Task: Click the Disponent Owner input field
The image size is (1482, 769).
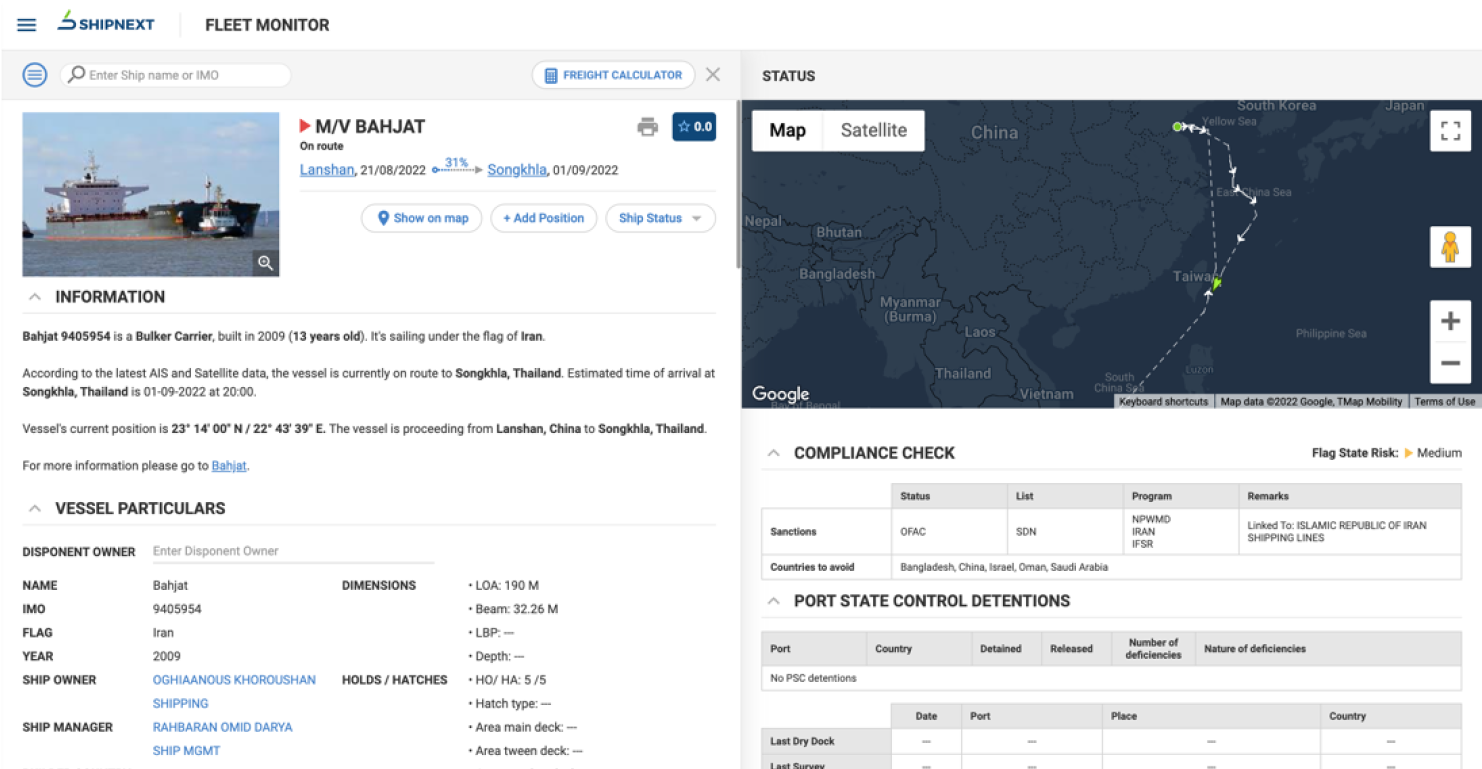Action: (293, 551)
